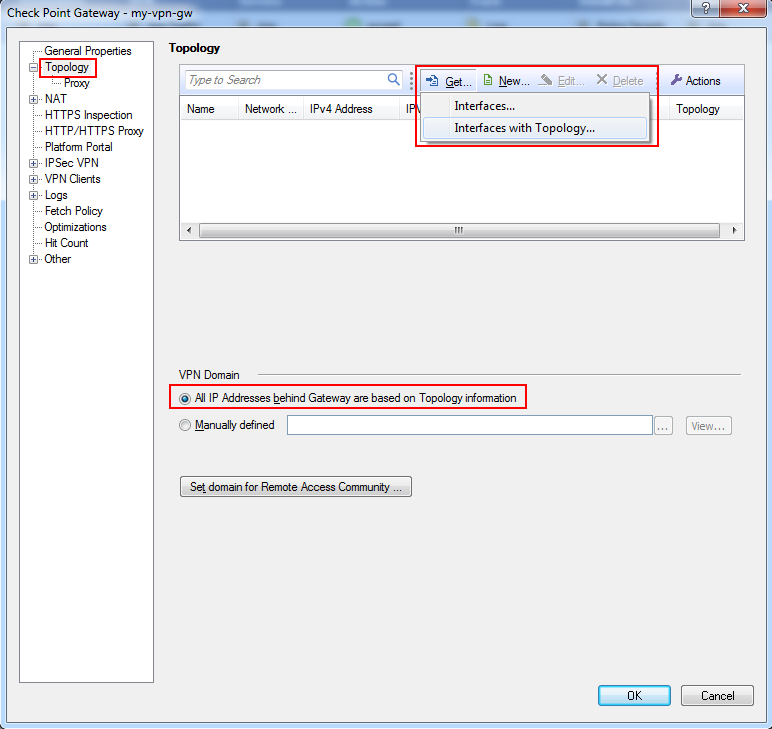Choose Interfaces with Topology... menu entry
The height and width of the screenshot is (729, 772).
535,128
